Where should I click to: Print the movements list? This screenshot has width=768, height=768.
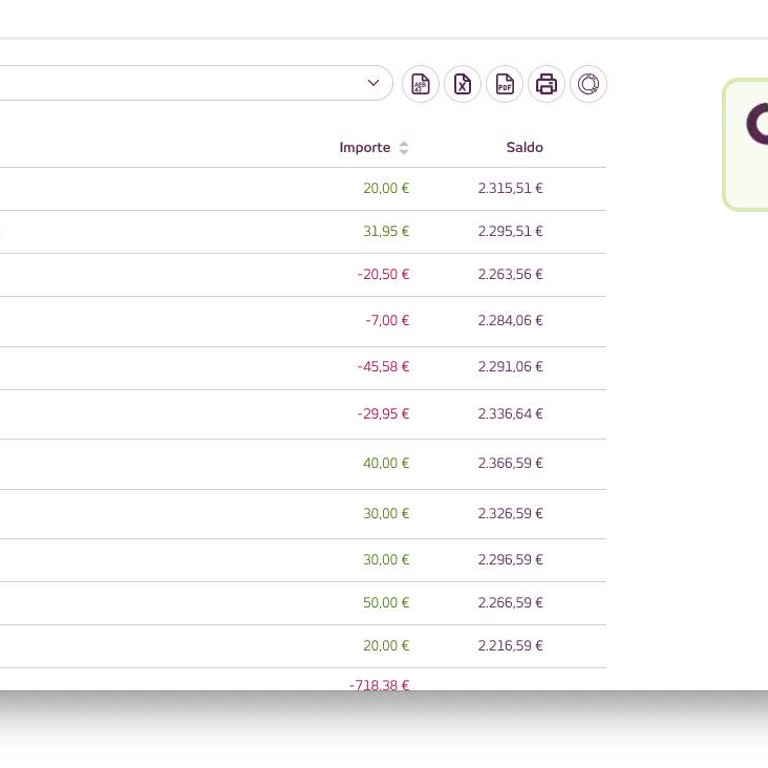546,84
